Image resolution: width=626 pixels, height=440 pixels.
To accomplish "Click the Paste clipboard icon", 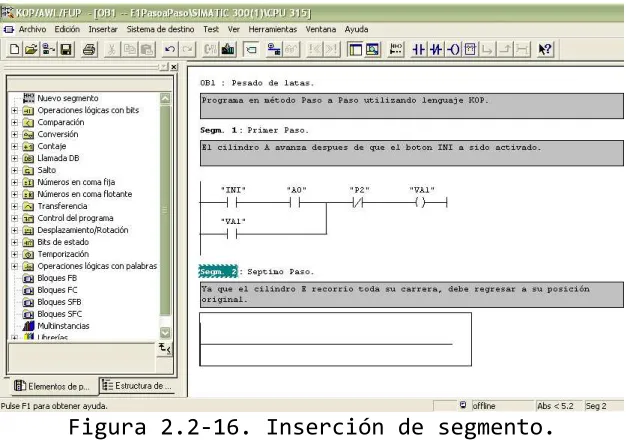I will click(147, 50).
